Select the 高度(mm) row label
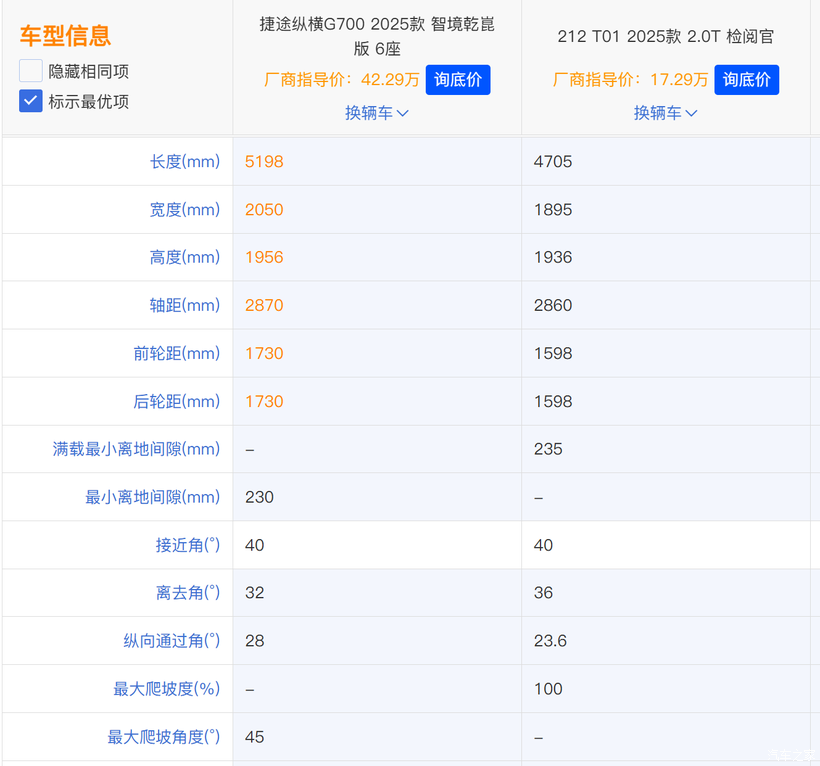The width and height of the screenshot is (820, 766). point(185,257)
